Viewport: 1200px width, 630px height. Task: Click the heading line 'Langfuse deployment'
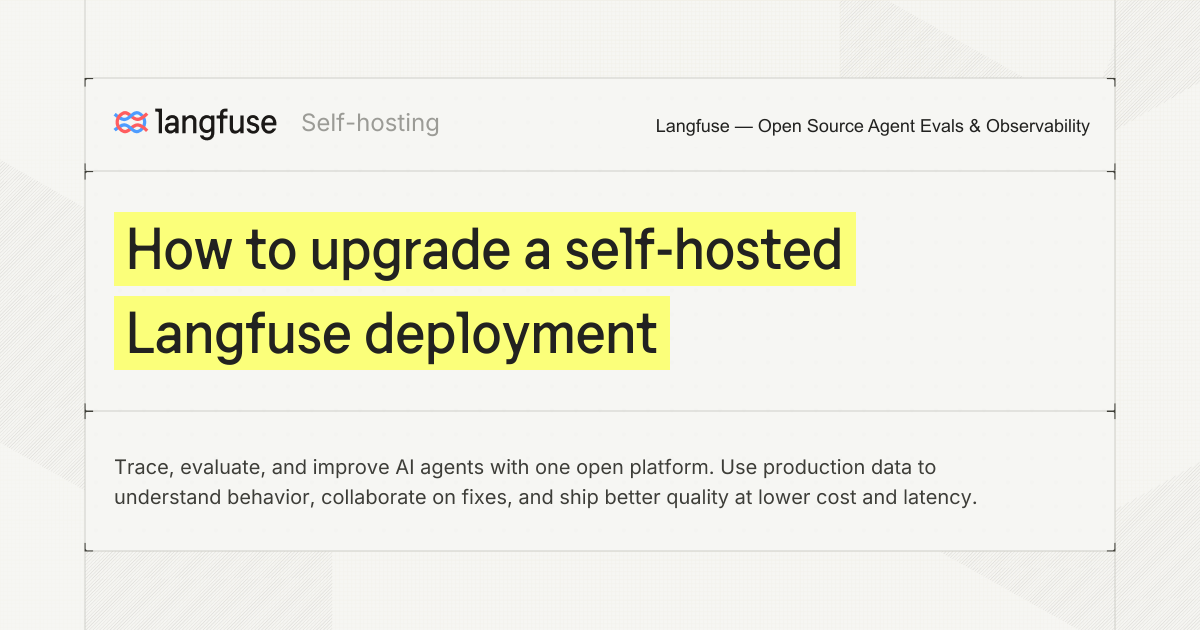(392, 333)
